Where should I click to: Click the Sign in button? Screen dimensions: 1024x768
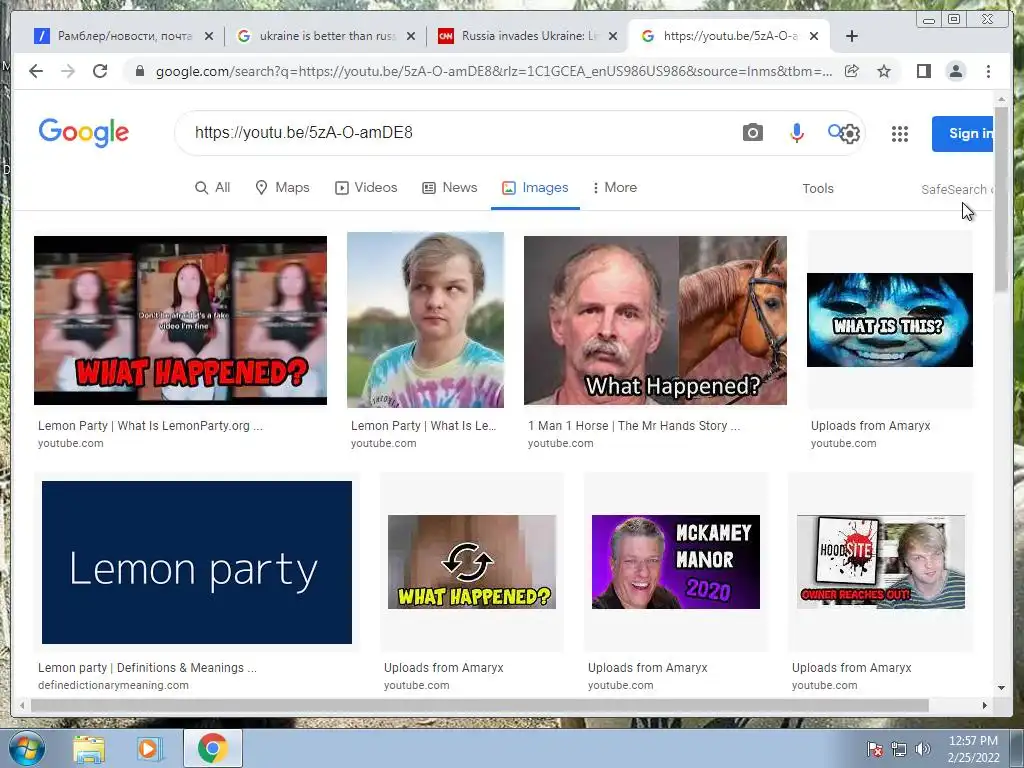[x=963, y=134]
